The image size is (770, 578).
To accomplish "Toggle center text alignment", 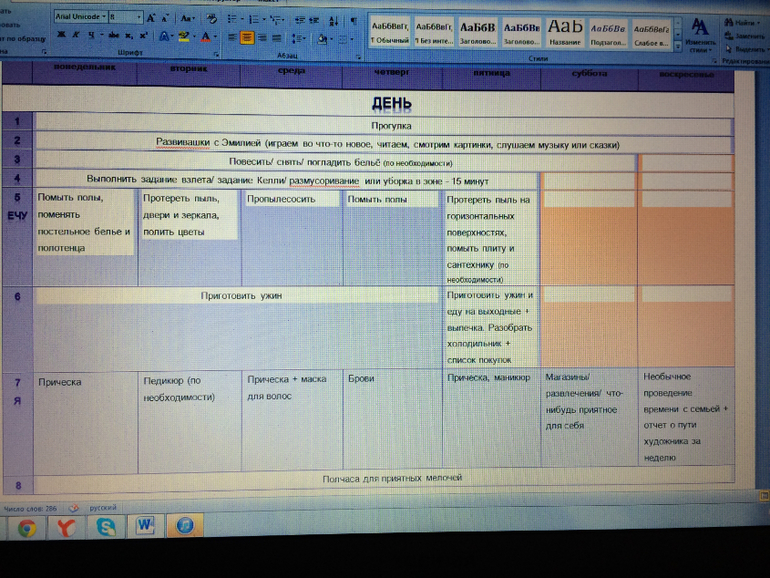I will pyautogui.click(x=246, y=37).
